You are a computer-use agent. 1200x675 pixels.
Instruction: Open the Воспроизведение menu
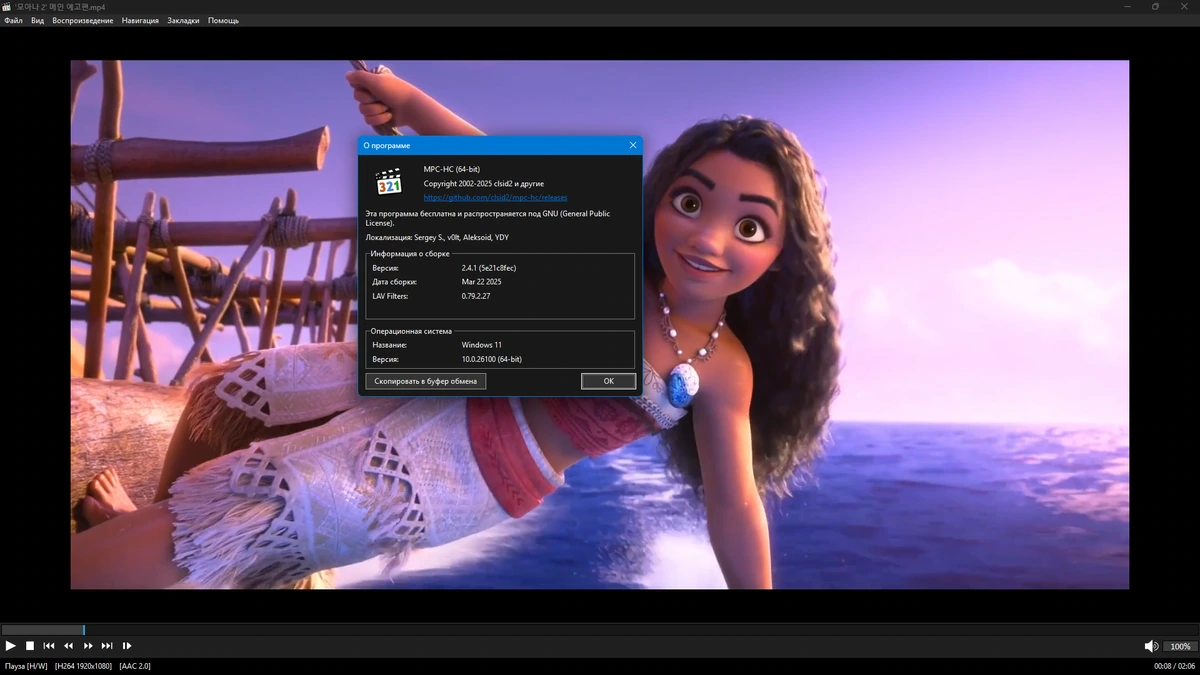point(83,20)
